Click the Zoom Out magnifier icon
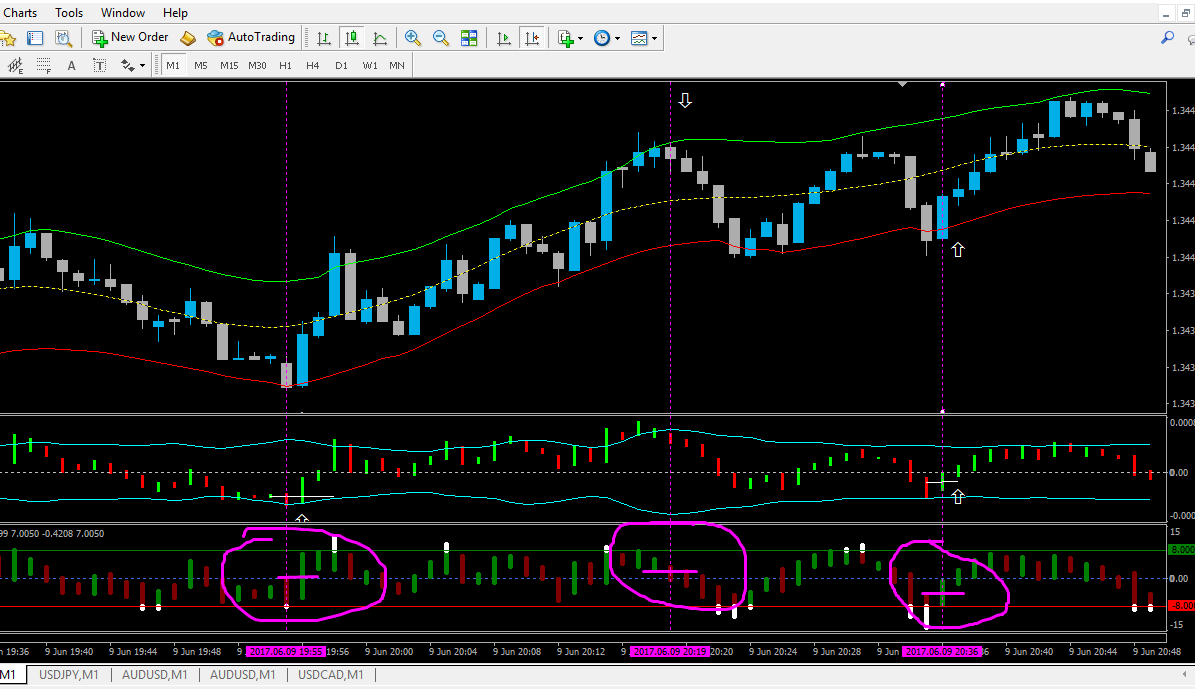The height and width of the screenshot is (689, 1195). 441,38
